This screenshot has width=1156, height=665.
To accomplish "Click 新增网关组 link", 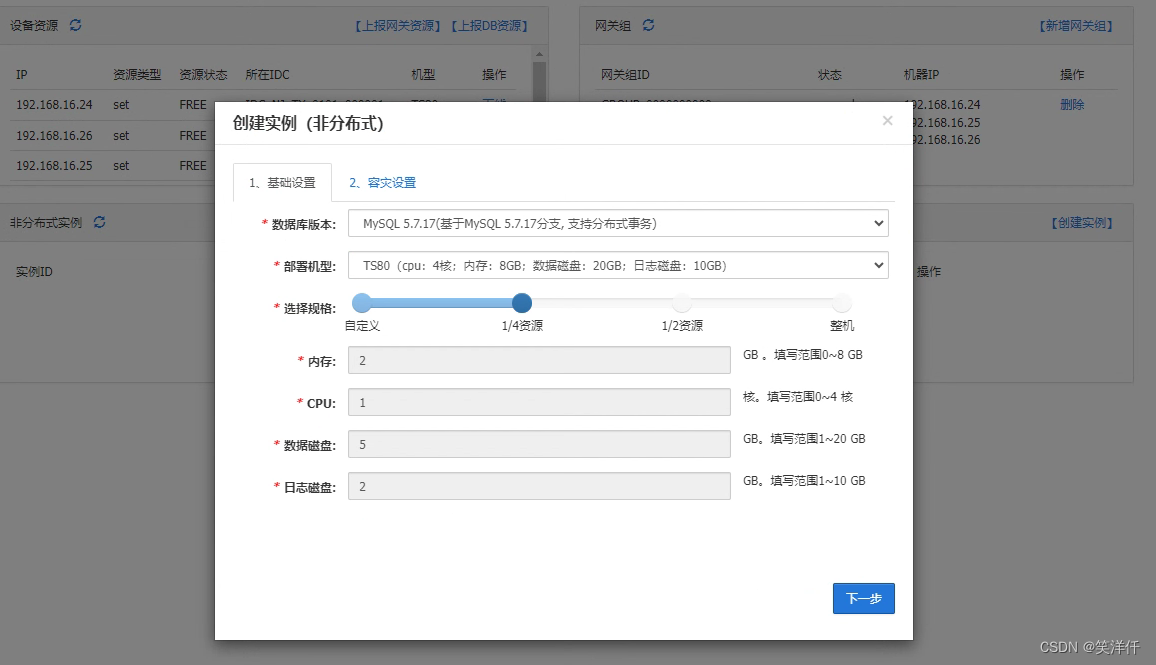I will click(1076, 26).
